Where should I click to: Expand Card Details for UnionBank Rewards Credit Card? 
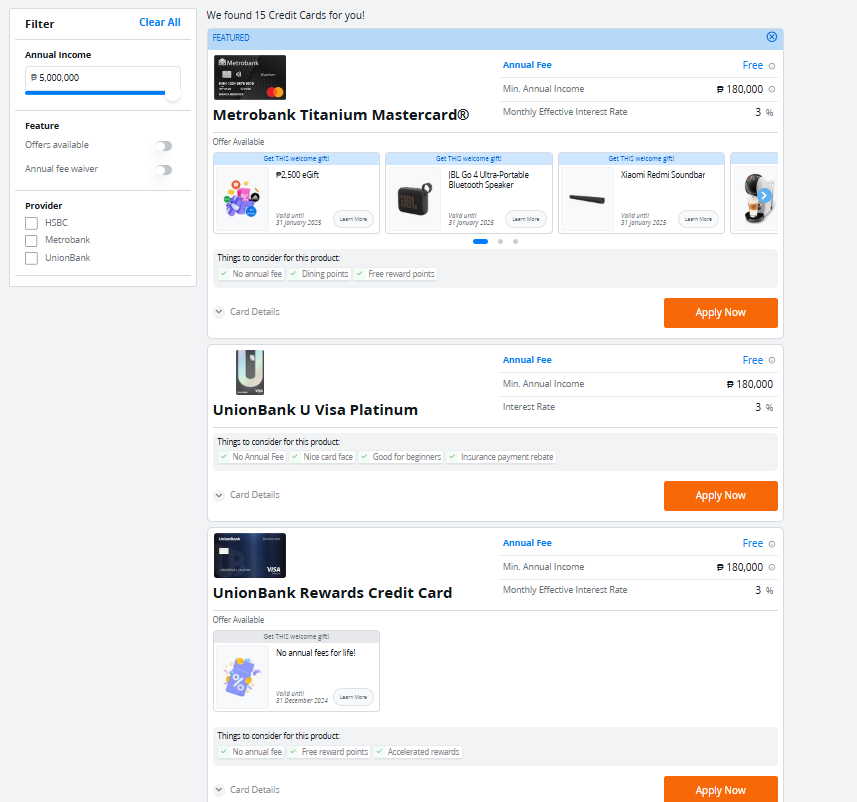click(247, 790)
